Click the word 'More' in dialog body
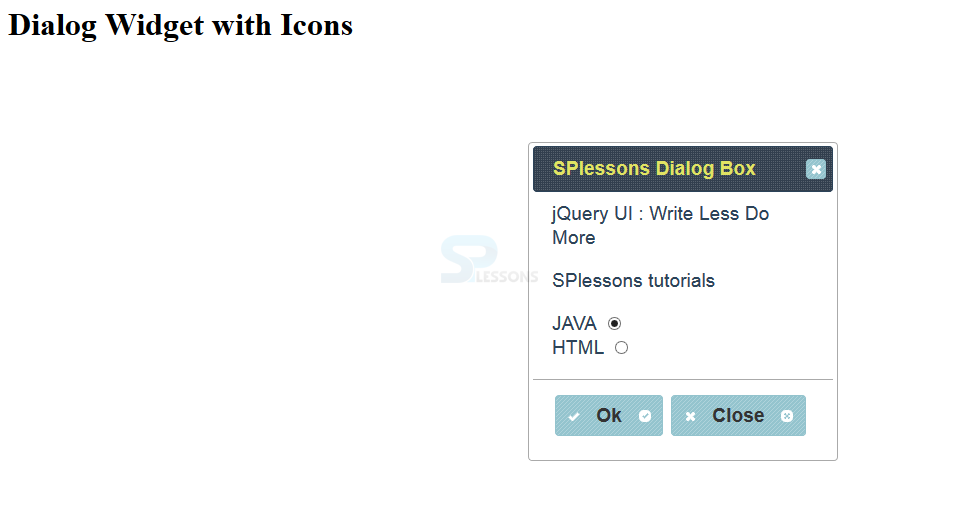The width and height of the screenshot is (978, 518). coord(574,238)
